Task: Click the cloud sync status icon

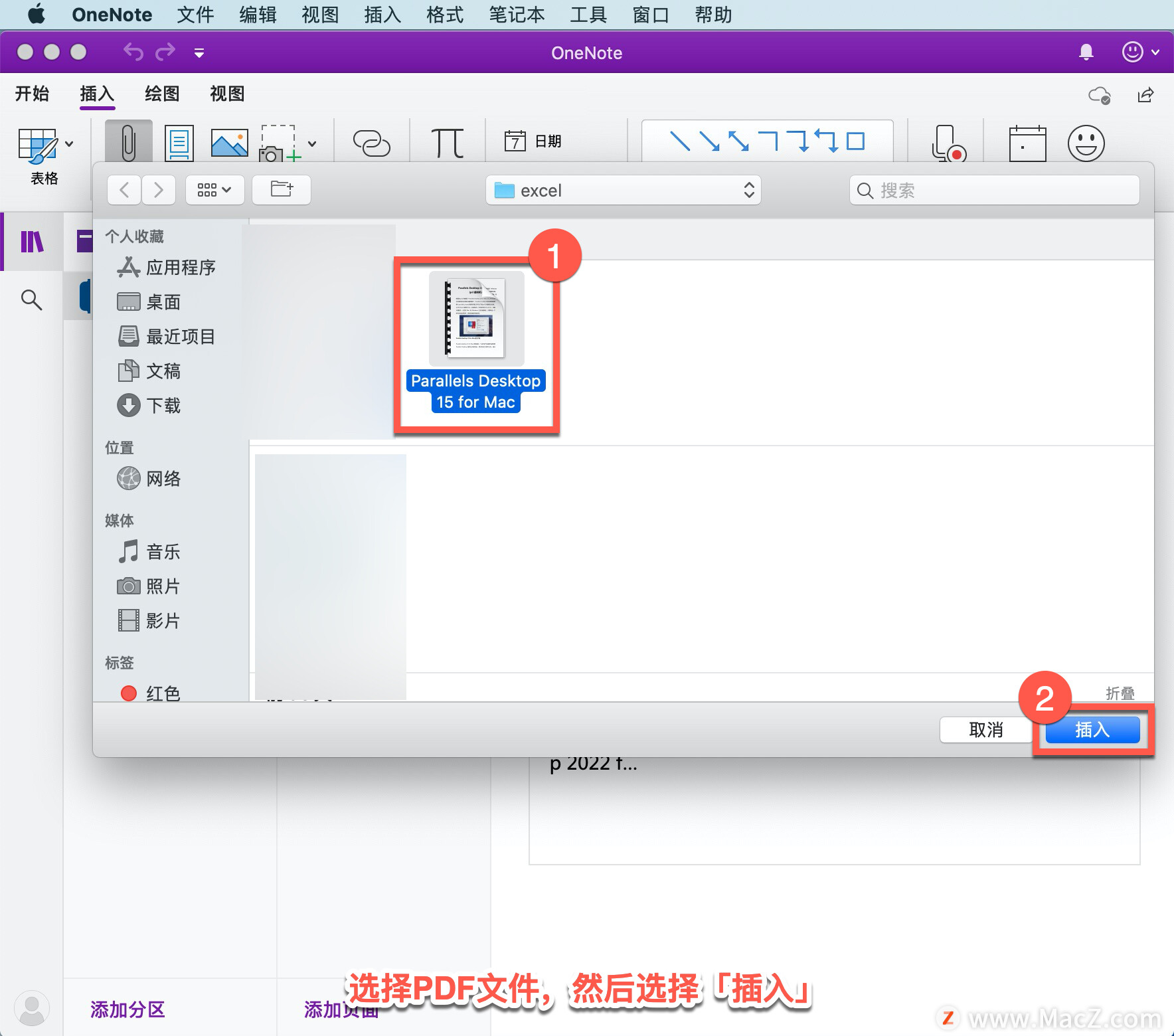Action: point(1100,95)
